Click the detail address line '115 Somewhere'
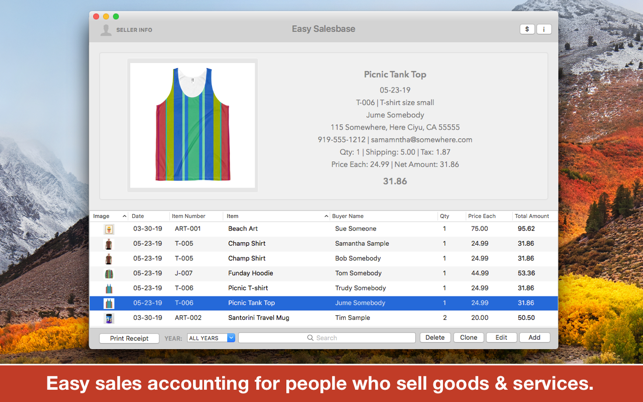 click(395, 127)
